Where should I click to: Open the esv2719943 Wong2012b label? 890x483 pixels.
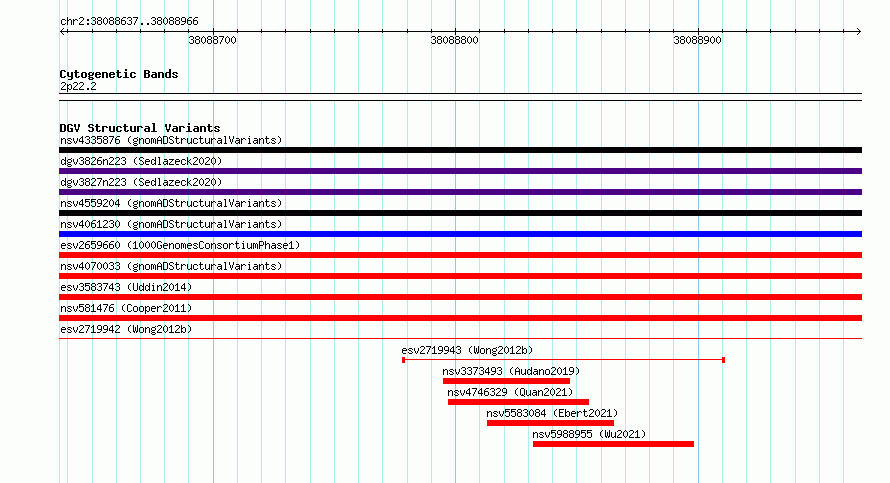click(467, 350)
